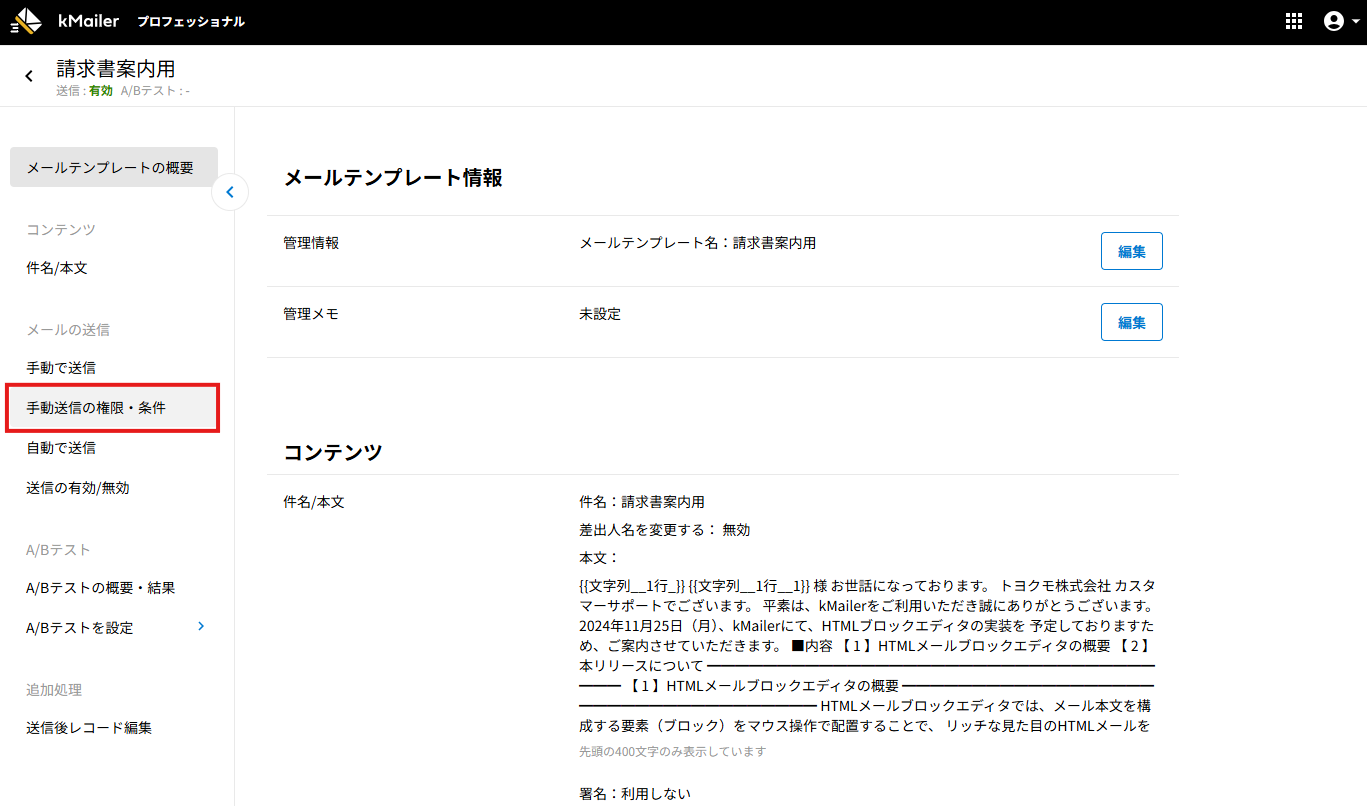The height and width of the screenshot is (806, 1367).
Task: Click the 請求書案内用 page title
Action: pyautogui.click(x=116, y=69)
